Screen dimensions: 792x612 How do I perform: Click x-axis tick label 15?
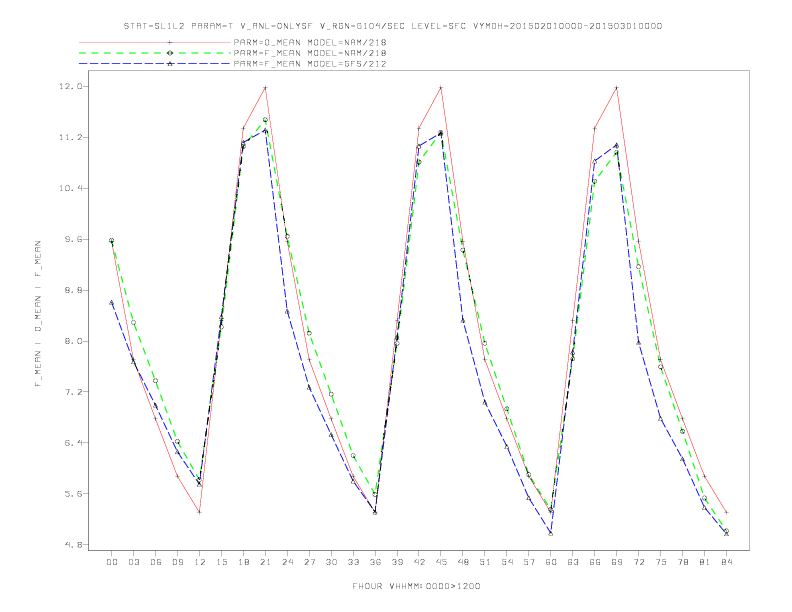point(221,562)
